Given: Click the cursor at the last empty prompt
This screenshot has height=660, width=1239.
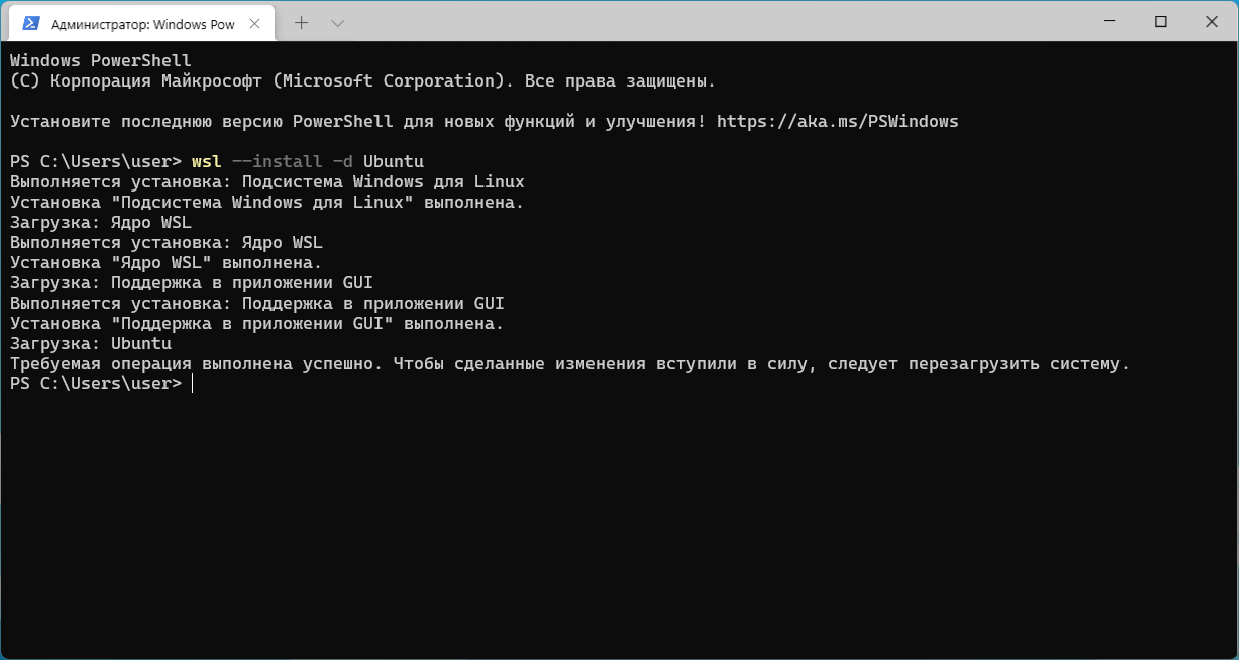Looking at the screenshot, I should click(192, 384).
